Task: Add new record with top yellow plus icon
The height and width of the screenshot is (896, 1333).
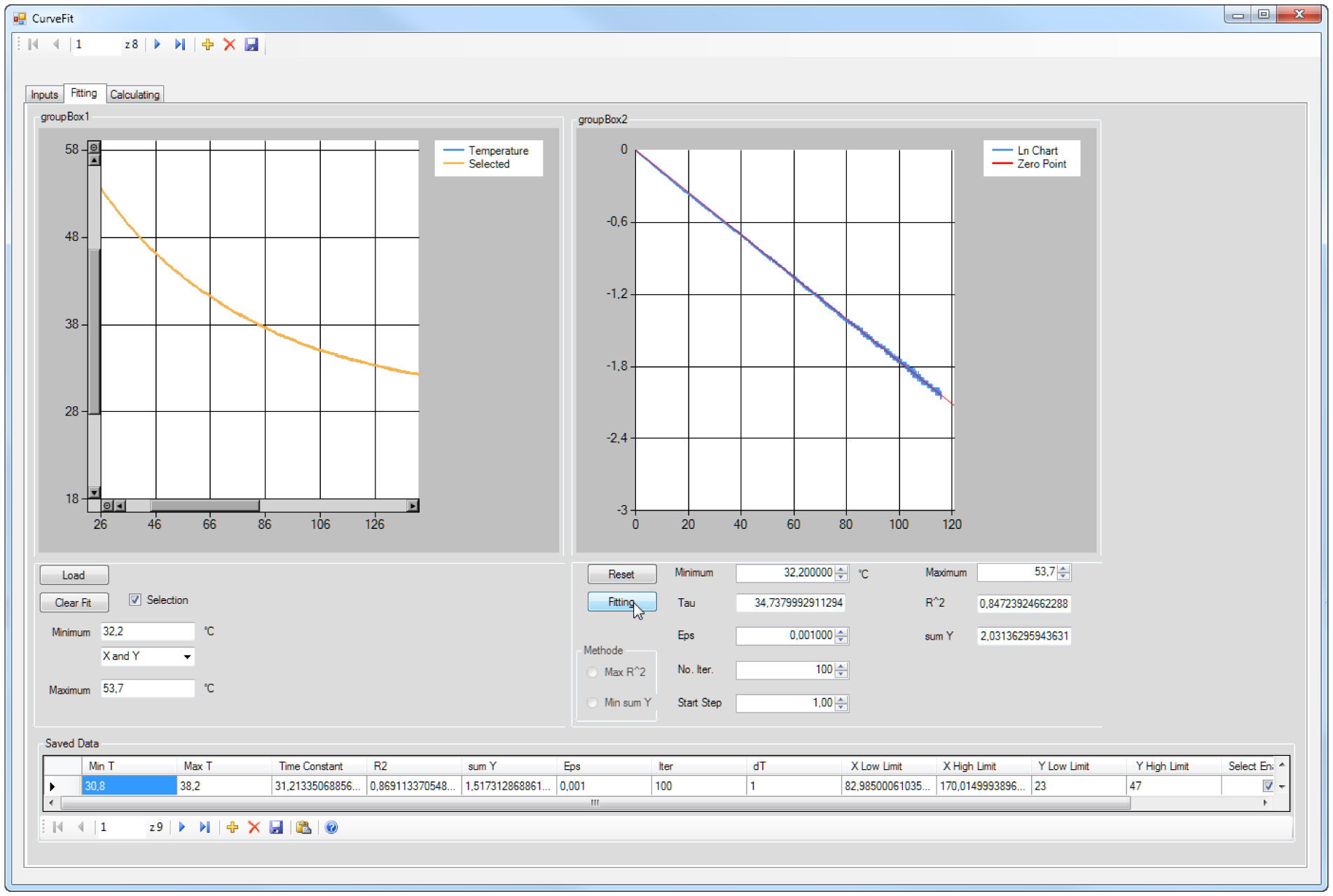Action: [x=207, y=45]
